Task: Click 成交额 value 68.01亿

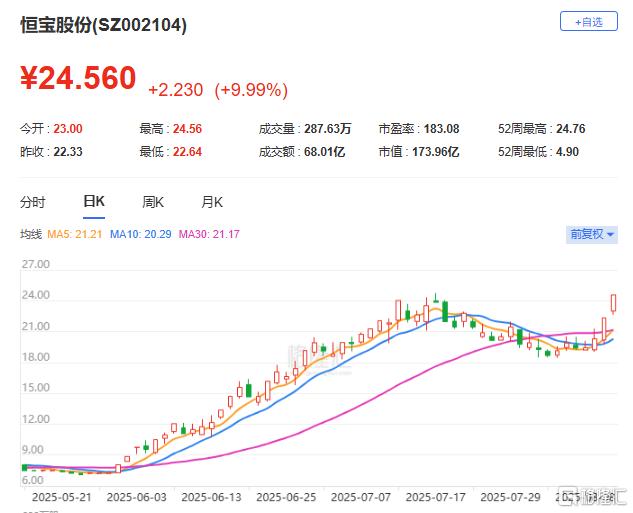Action: [x=325, y=152]
